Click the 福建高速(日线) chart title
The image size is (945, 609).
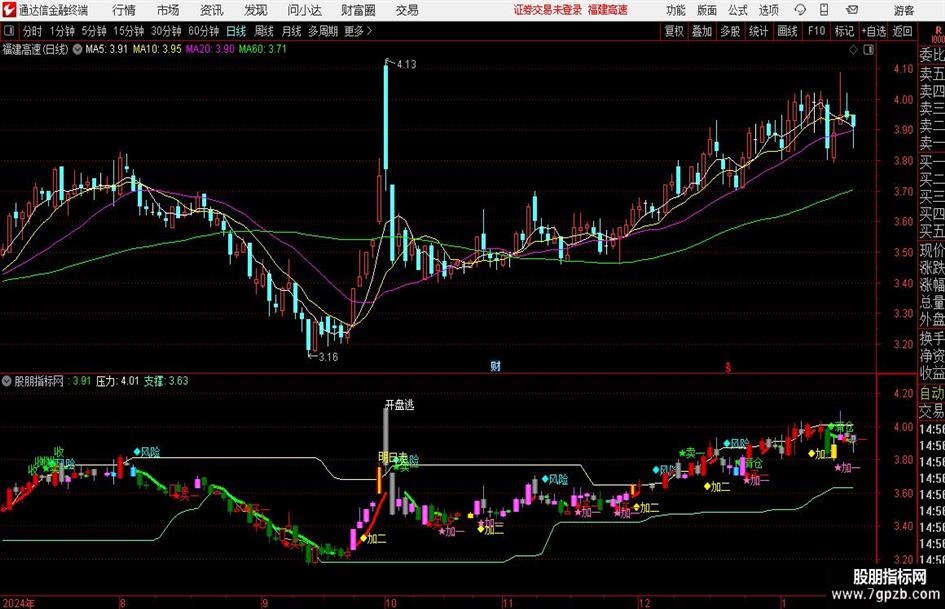36,49
